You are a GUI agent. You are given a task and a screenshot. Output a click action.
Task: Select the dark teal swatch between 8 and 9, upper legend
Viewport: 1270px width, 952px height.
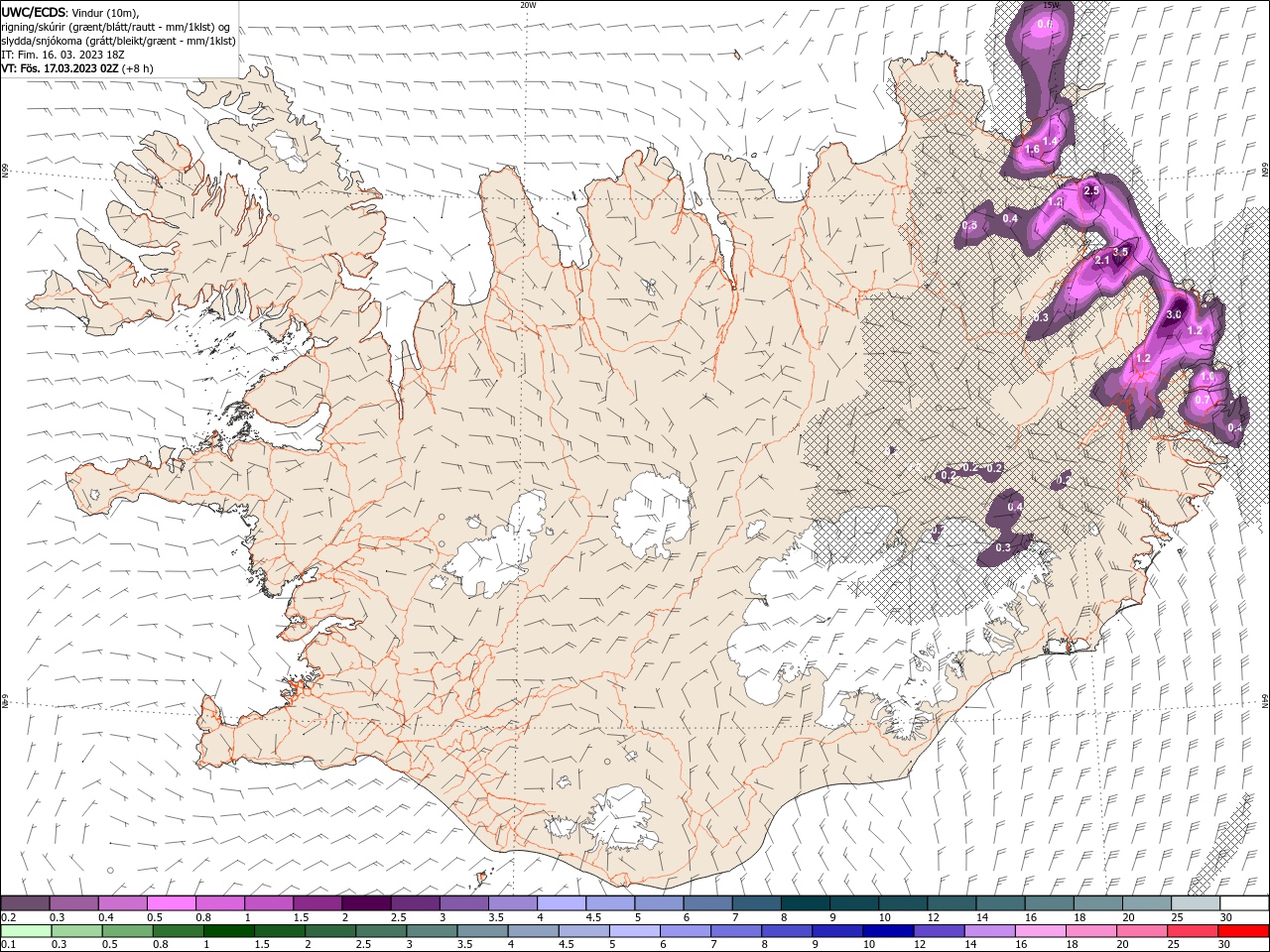coord(806,903)
